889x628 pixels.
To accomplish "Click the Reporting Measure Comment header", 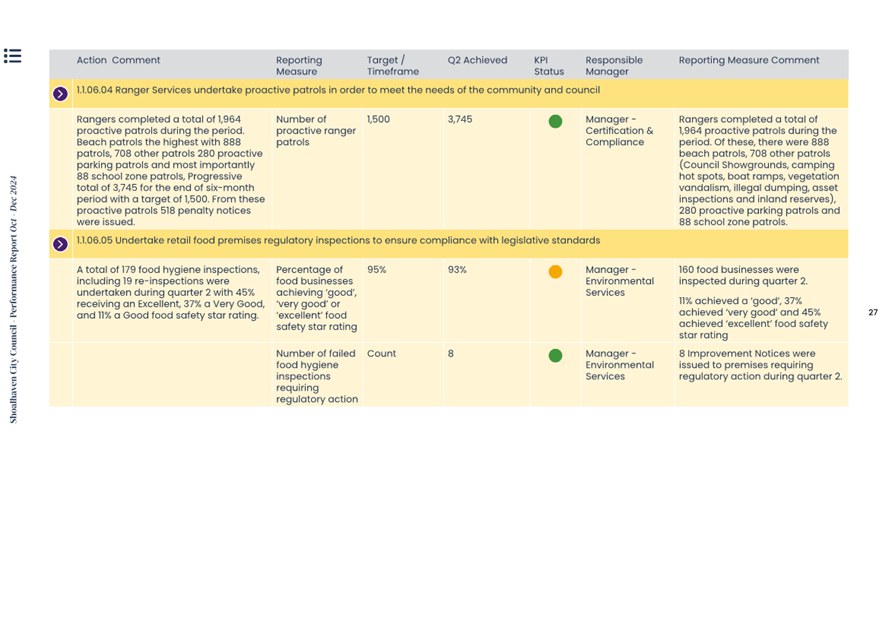I will 748,60.
